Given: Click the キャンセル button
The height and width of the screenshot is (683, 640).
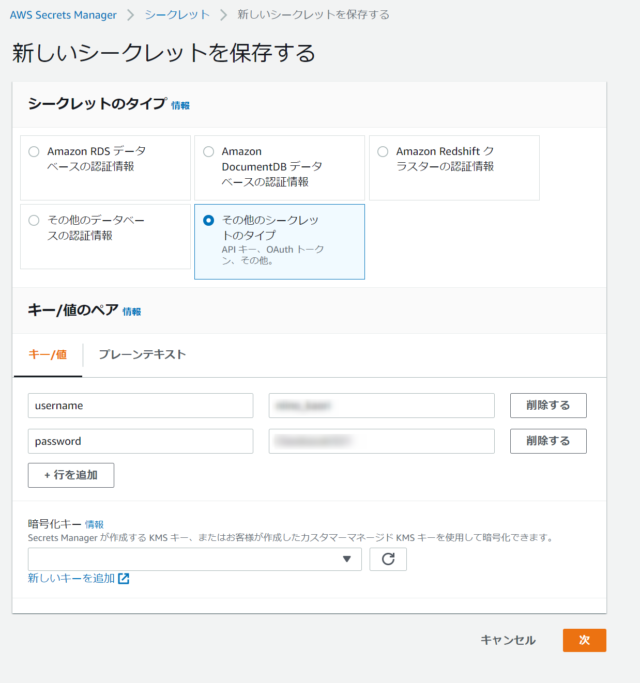Looking at the screenshot, I should point(508,640).
